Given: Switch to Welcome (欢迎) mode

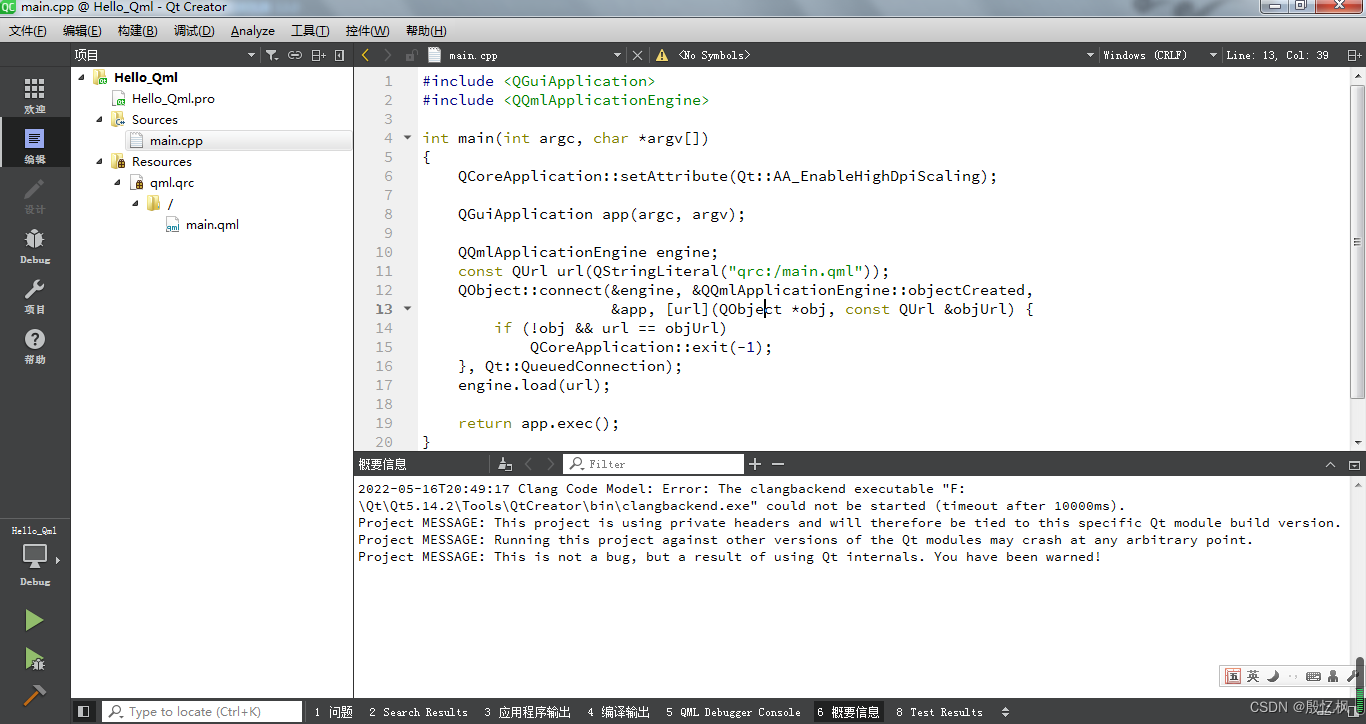Looking at the screenshot, I should click(x=35, y=95).
